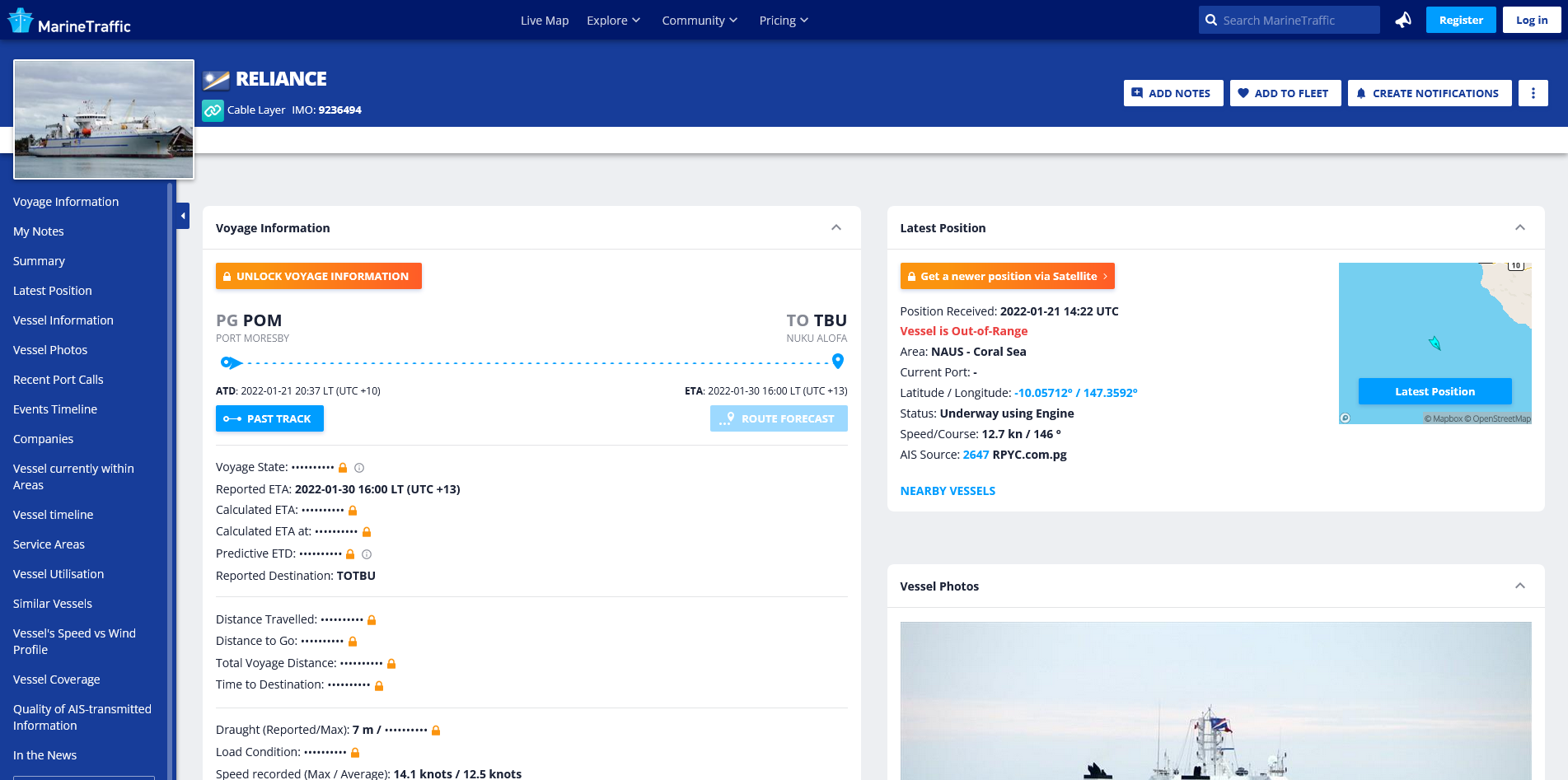Screen dimensions: 1568x780
Task: Click the MarineTraffic logo
Action: [x=69, y=21]
